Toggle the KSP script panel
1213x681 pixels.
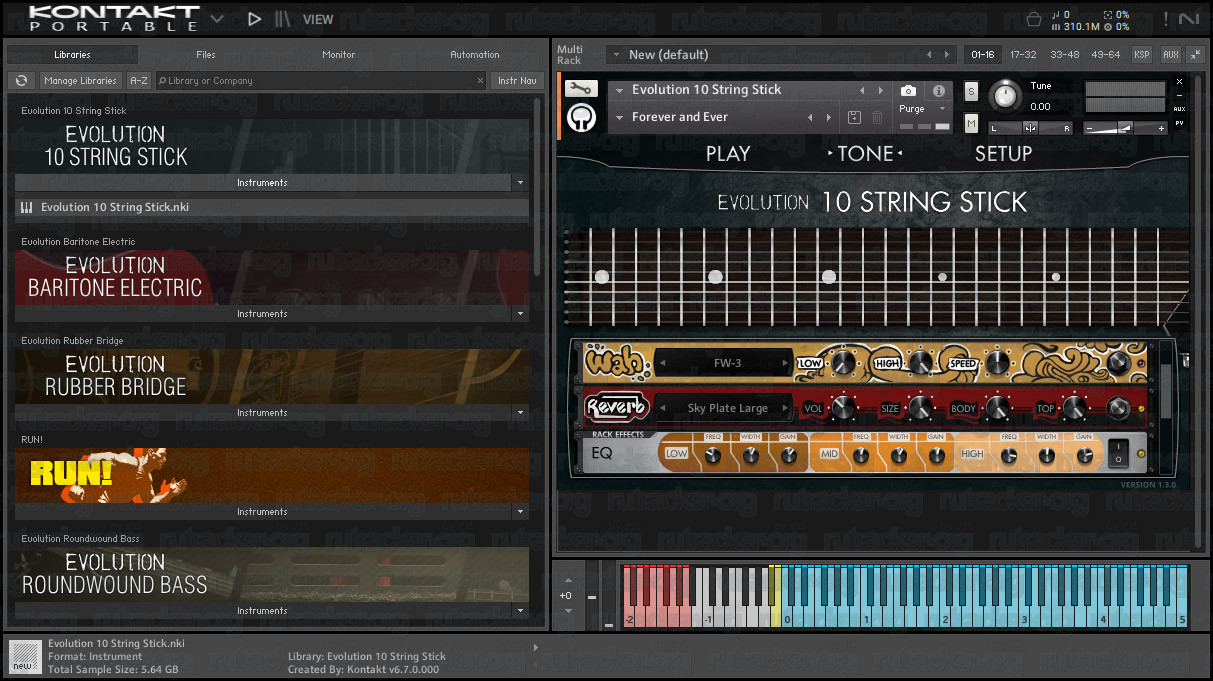1141,55
